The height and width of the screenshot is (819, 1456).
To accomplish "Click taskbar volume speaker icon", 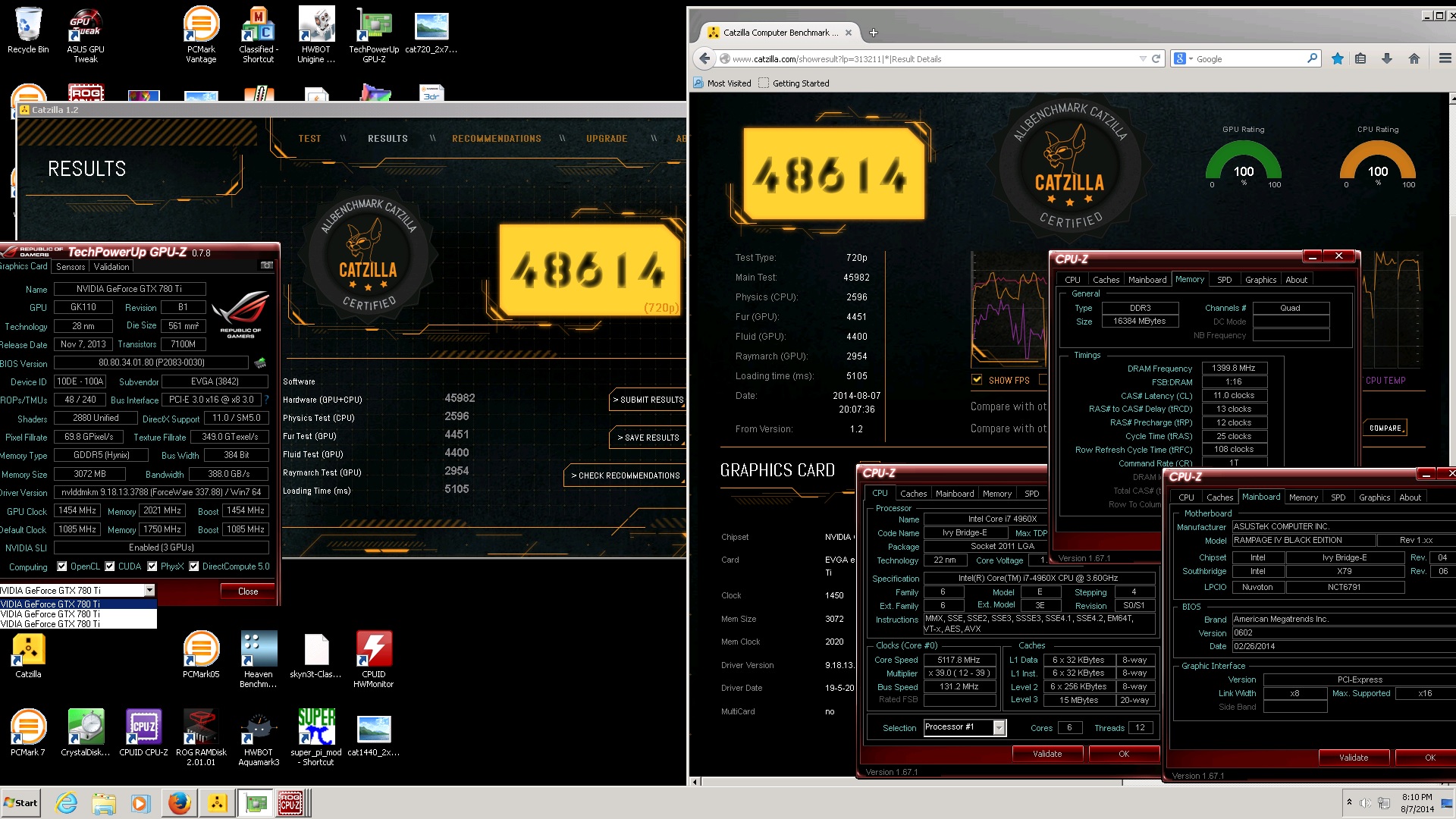I will 1365,803.
